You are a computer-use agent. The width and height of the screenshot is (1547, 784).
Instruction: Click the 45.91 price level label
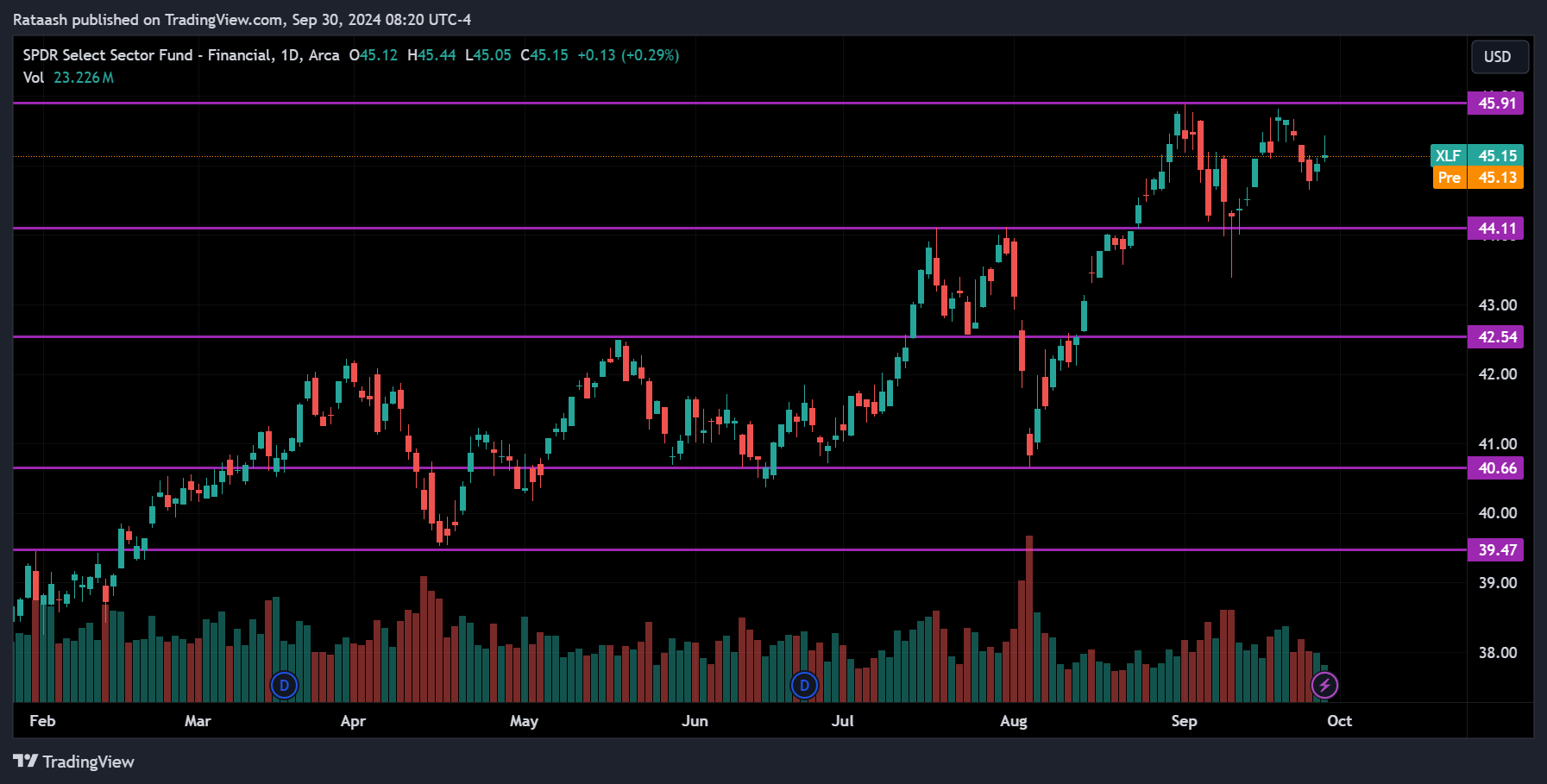pyautogui.click(x=1496, y=103)
